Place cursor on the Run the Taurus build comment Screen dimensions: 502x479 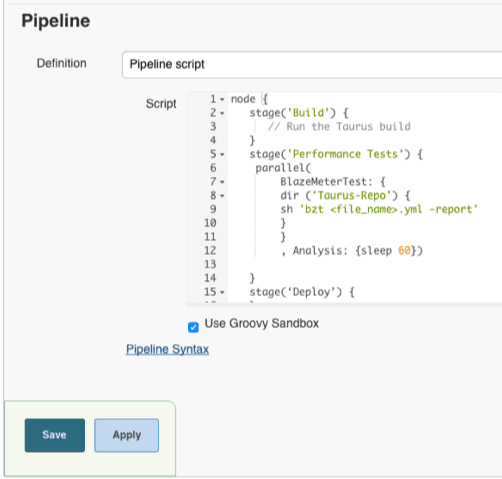pyautogui.click(x=339, y=127)
